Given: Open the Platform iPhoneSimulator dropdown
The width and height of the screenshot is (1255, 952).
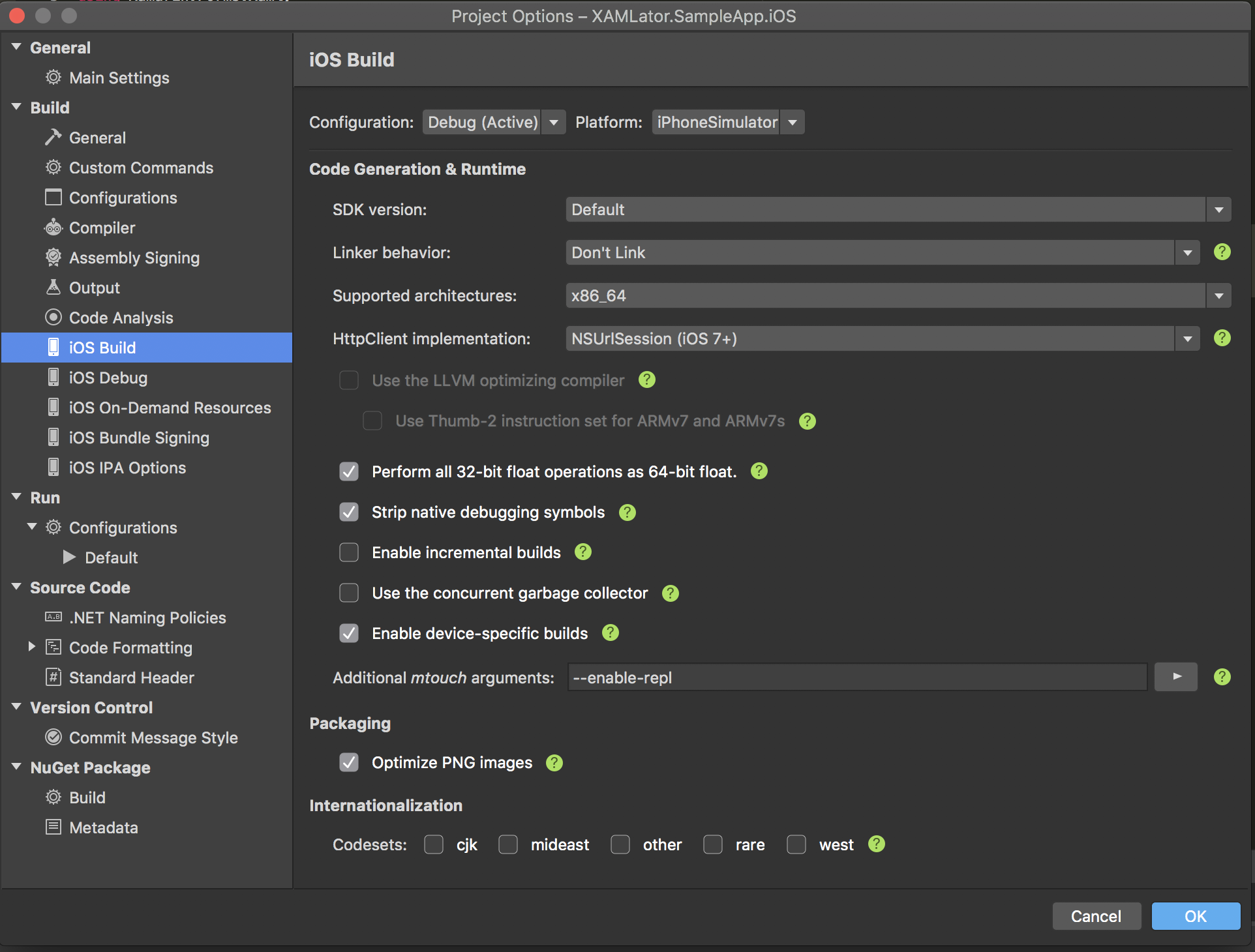Looking at the screenshot, I should [727, 122].
